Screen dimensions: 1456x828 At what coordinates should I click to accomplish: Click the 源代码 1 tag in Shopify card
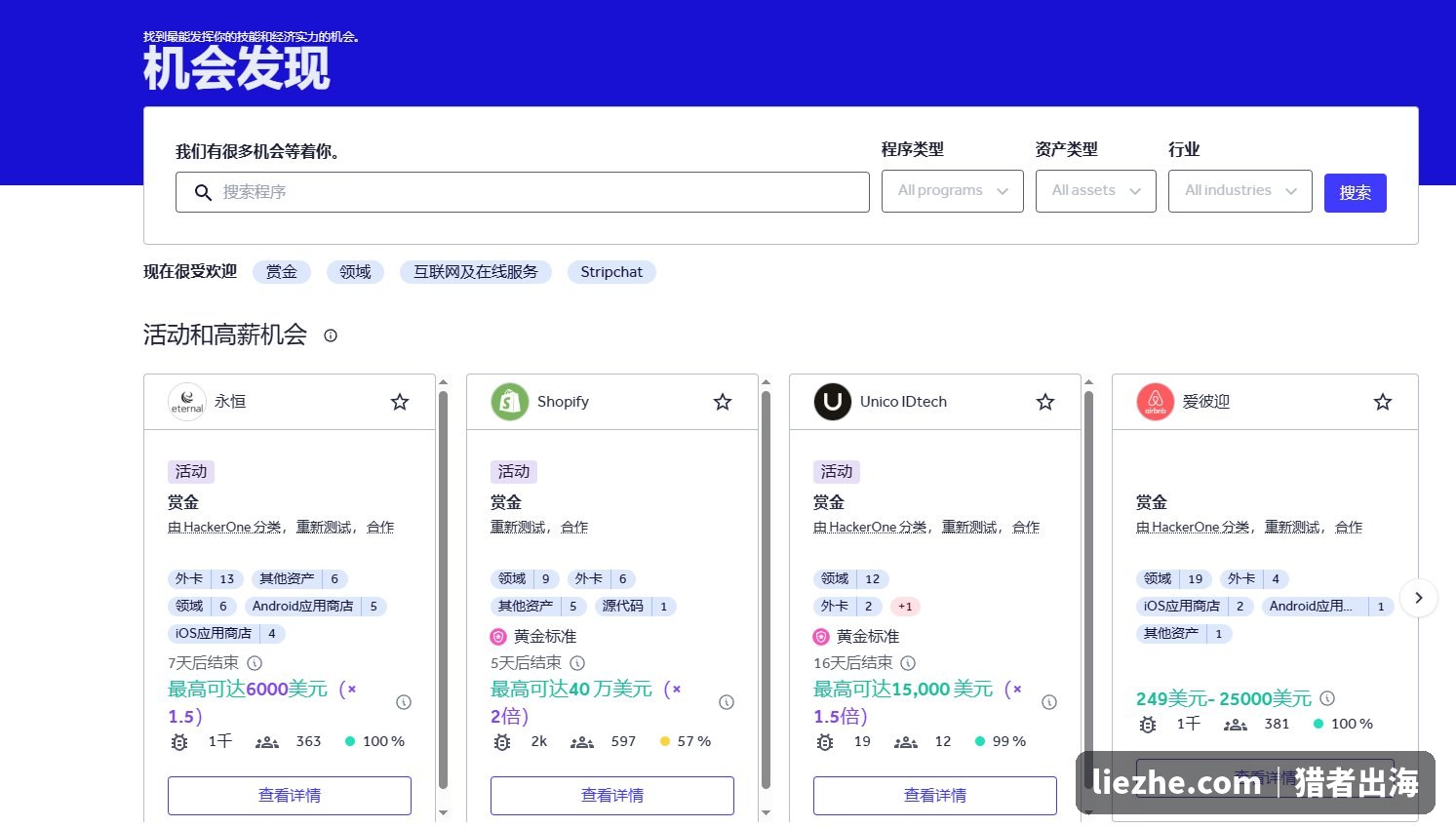pyautogui.click(x=635, y=607)
